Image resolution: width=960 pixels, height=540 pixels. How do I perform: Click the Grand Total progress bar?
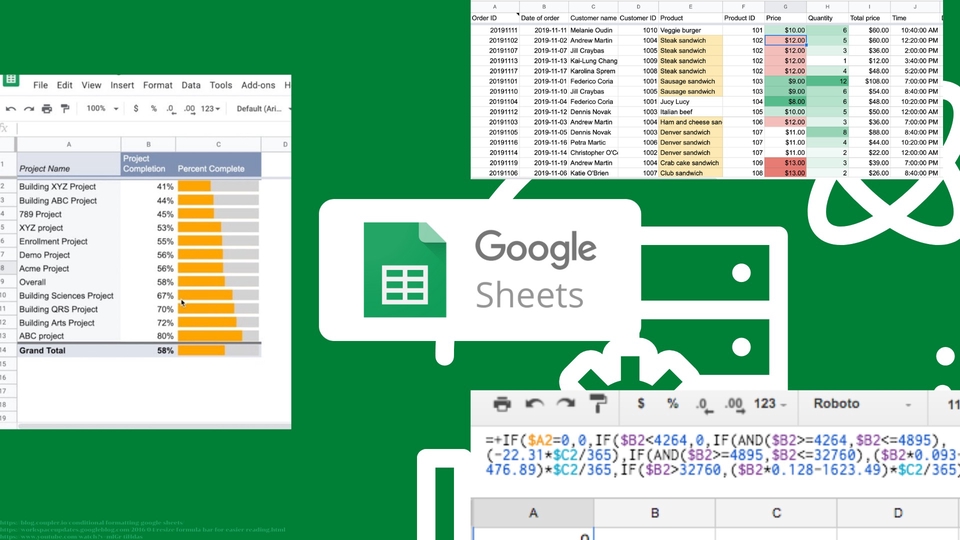point(218,350)
